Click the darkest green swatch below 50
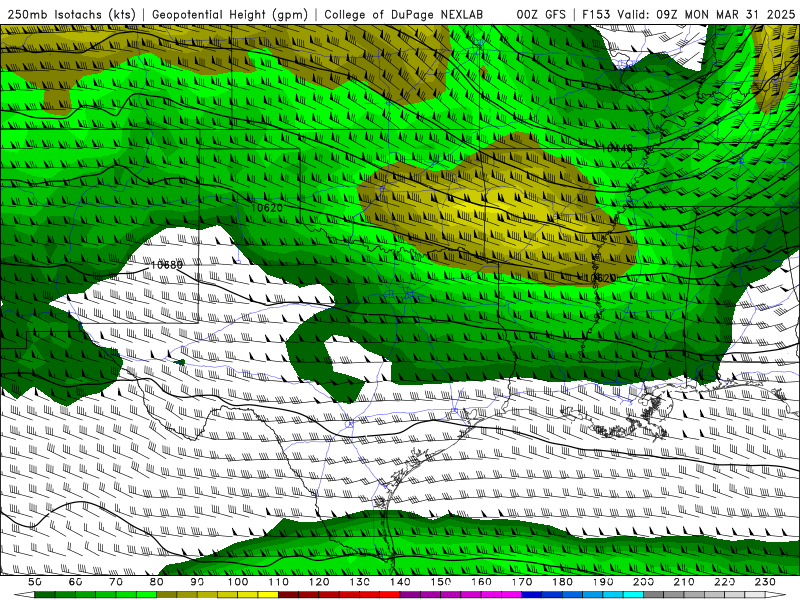This screenshot has width=800, height=600. [45, 595]
